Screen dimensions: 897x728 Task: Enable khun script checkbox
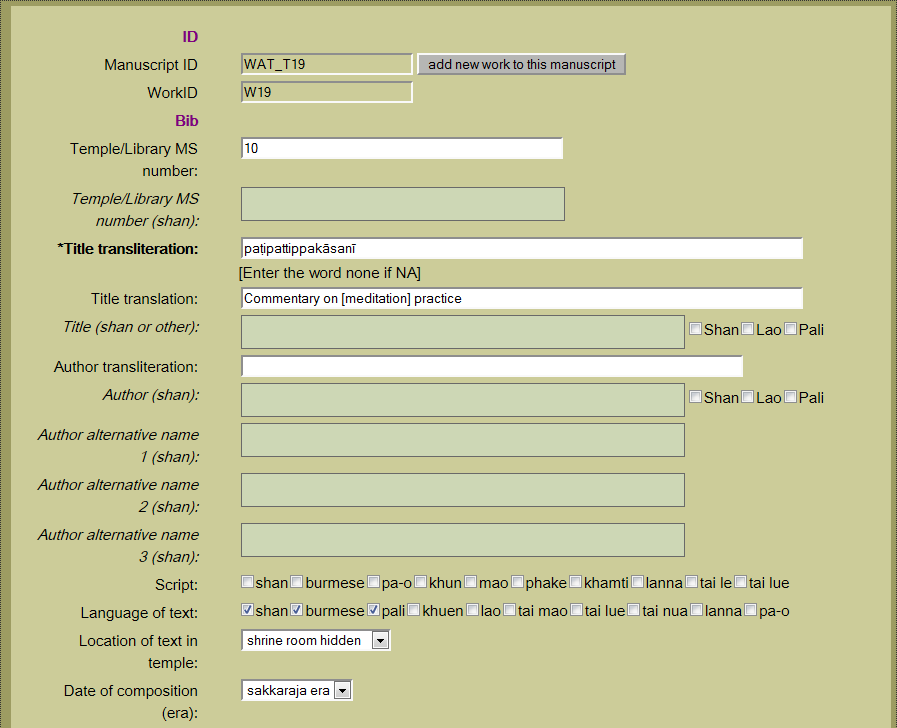click(x=420, y=582)
